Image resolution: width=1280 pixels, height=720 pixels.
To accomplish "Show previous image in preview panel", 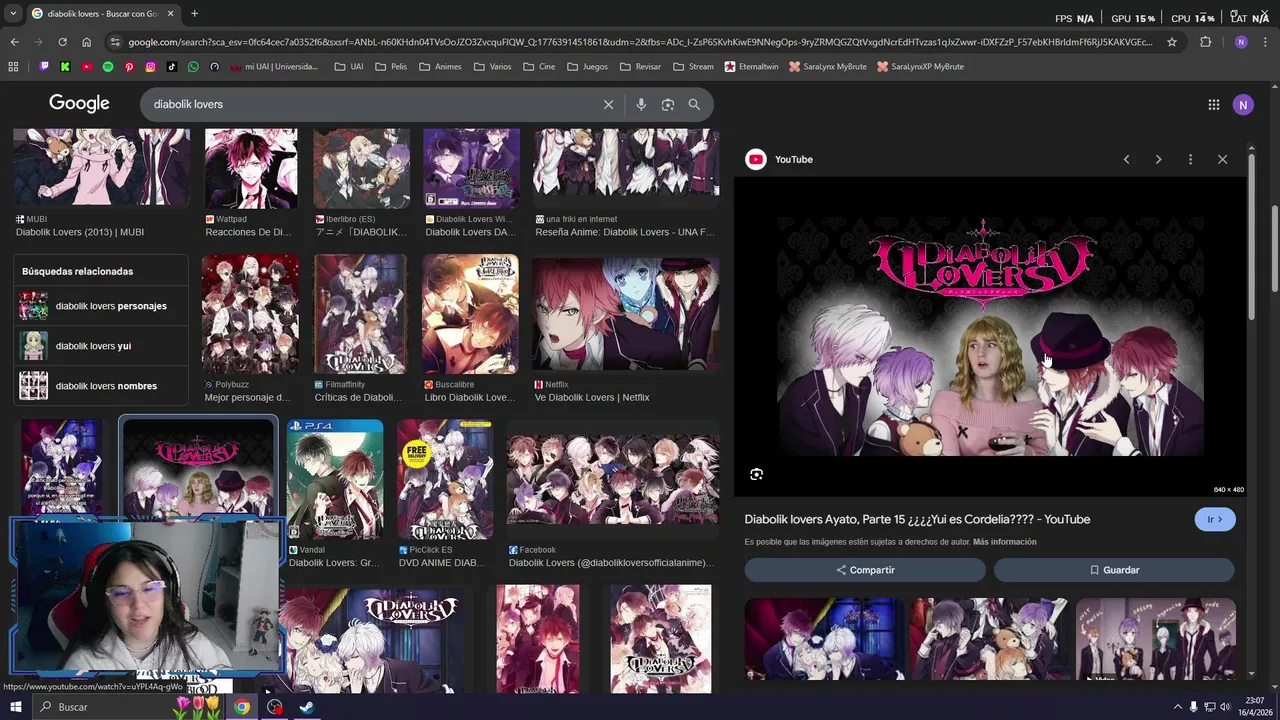I will tap(1126, 159).
